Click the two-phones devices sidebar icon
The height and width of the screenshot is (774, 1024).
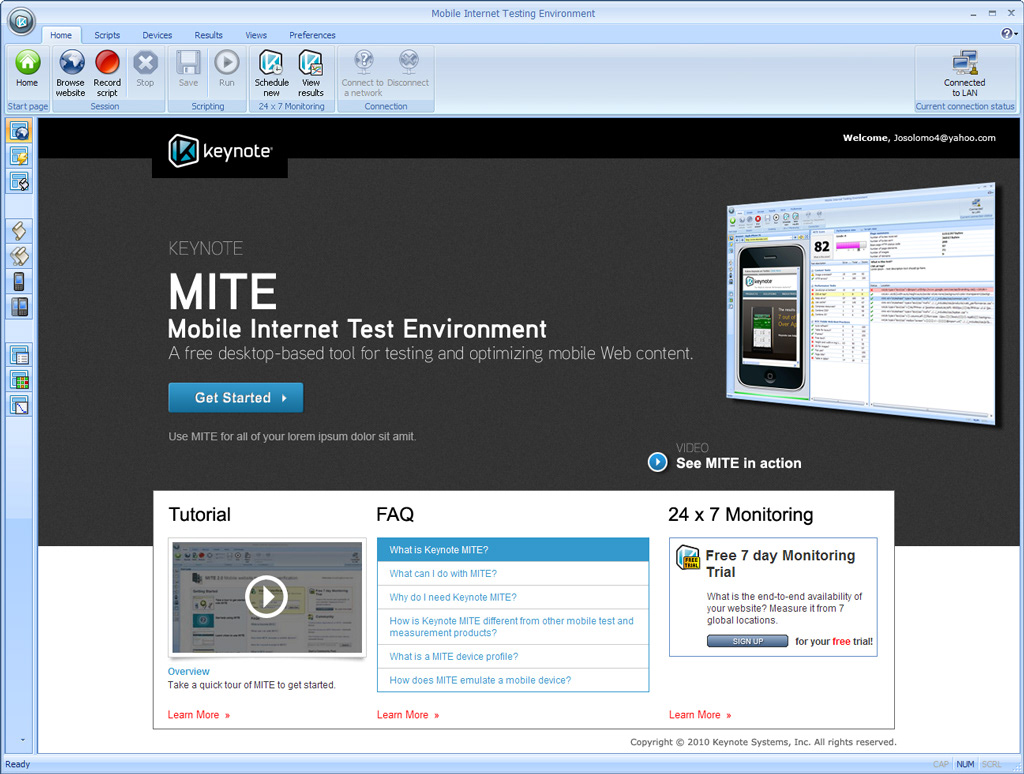coord(20,307)
